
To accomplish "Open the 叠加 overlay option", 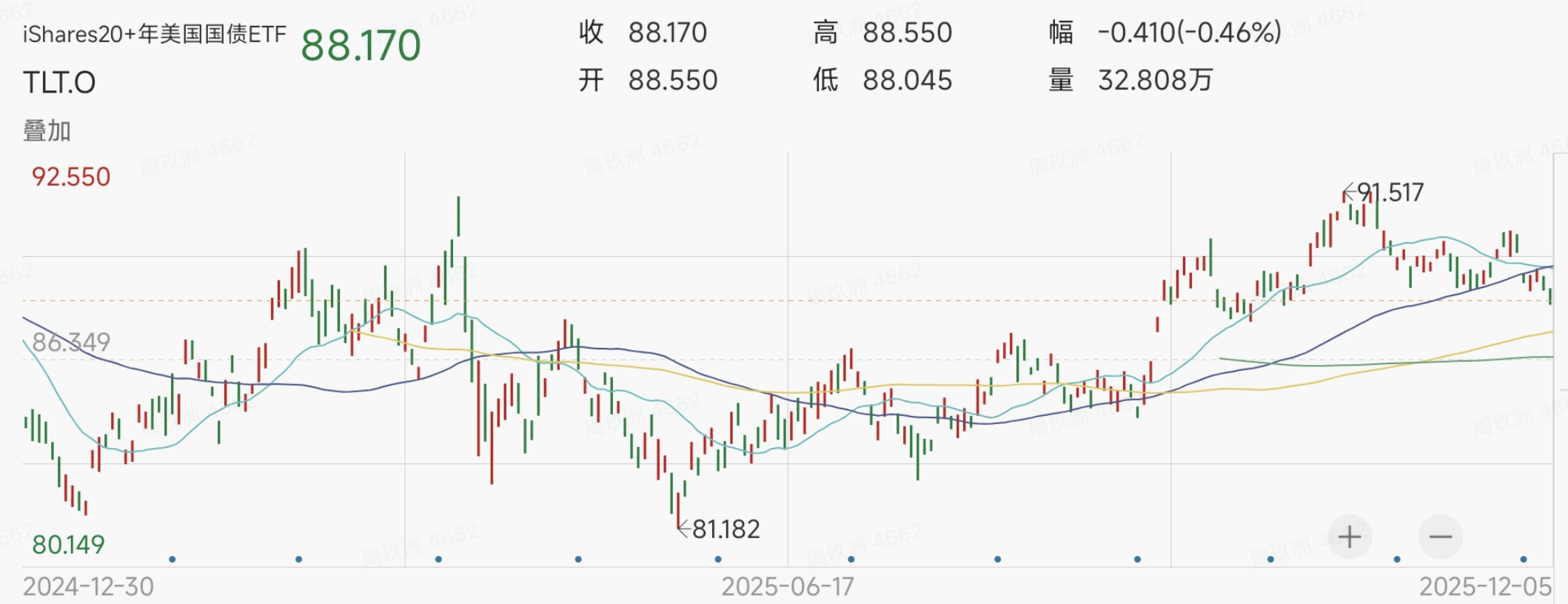I will tap(47, 131).
